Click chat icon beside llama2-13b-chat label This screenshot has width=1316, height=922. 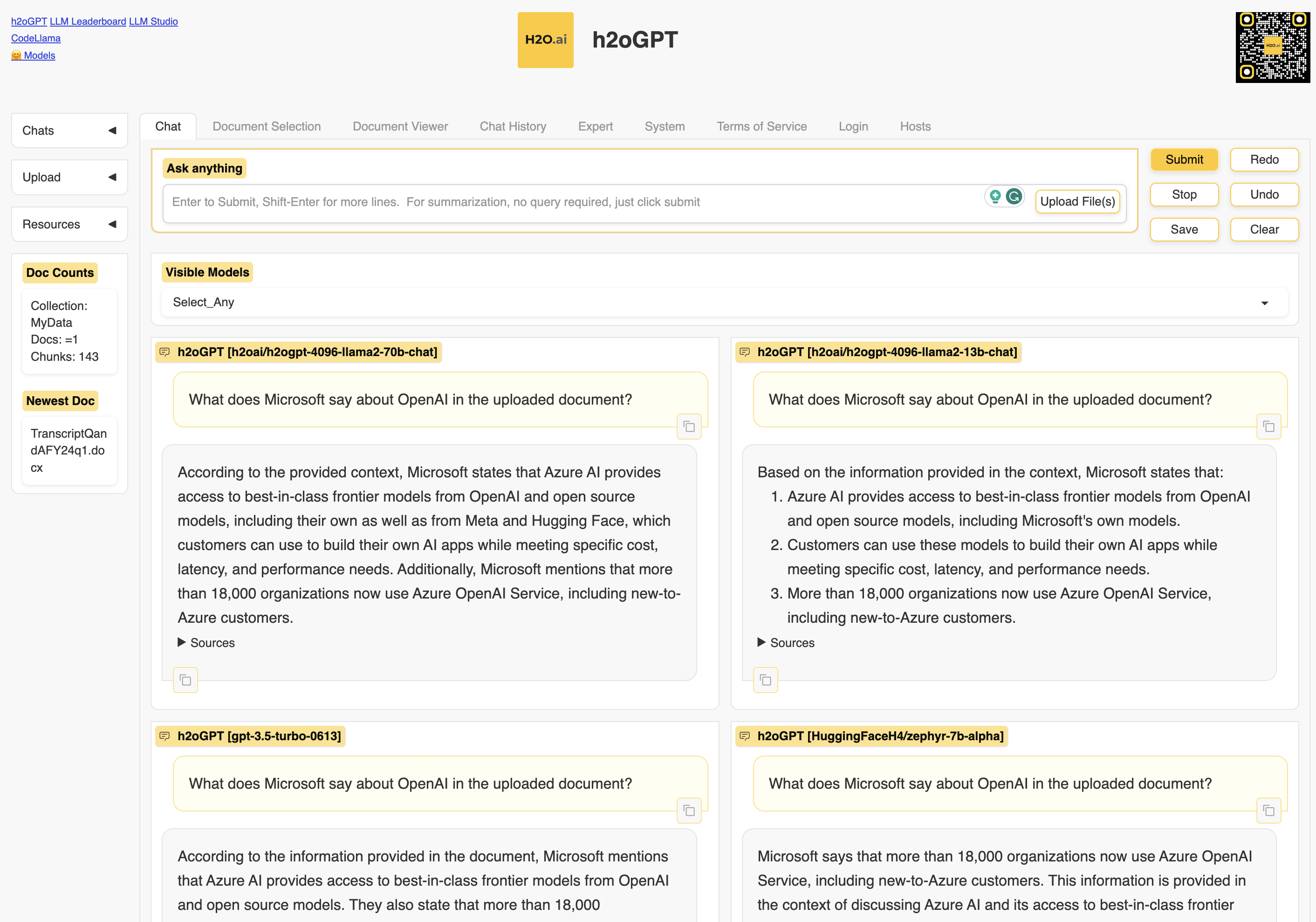pyautogui.click(x=745, y=352)
